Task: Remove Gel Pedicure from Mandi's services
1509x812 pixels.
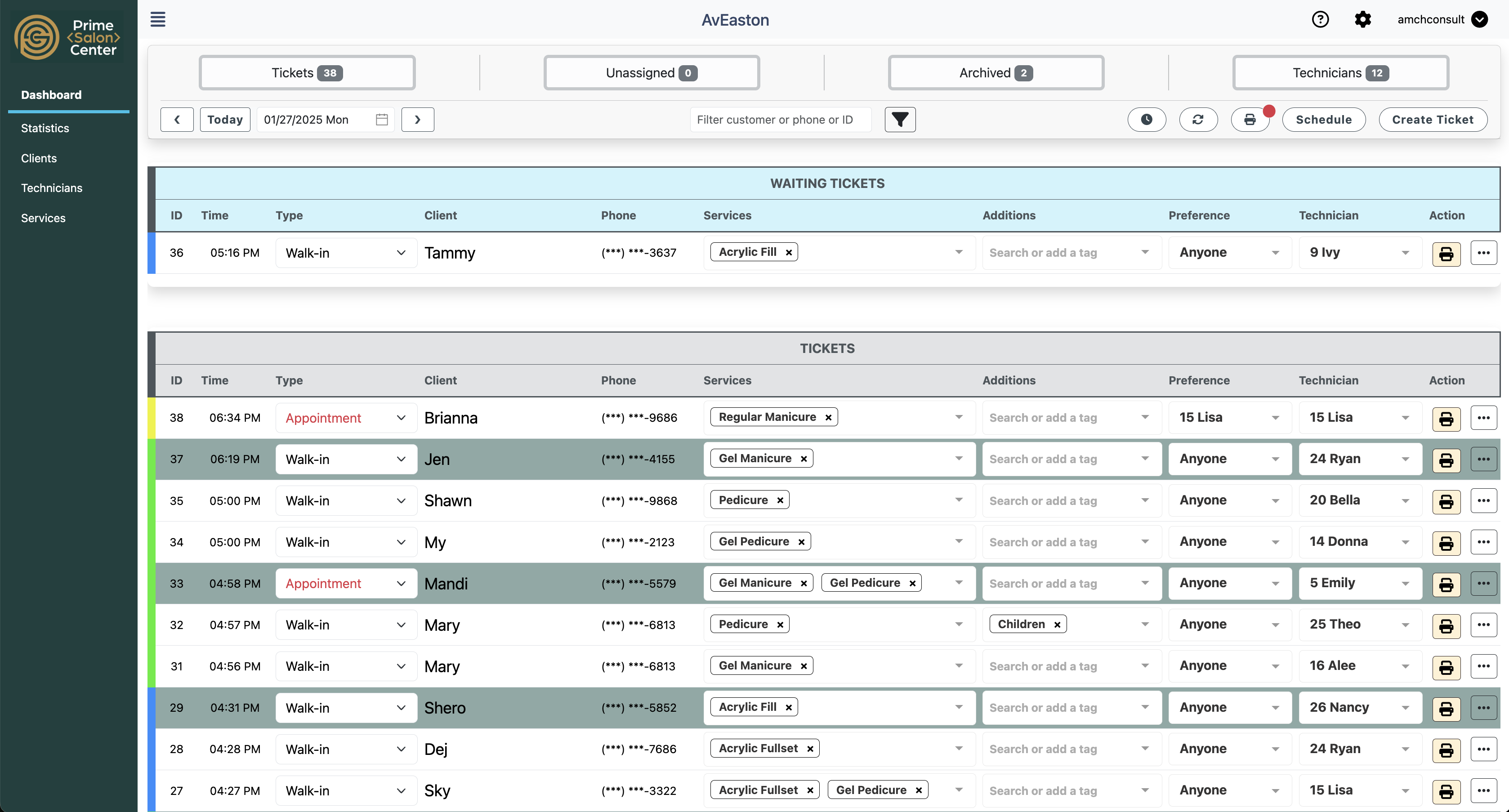Action: point(912,584)
